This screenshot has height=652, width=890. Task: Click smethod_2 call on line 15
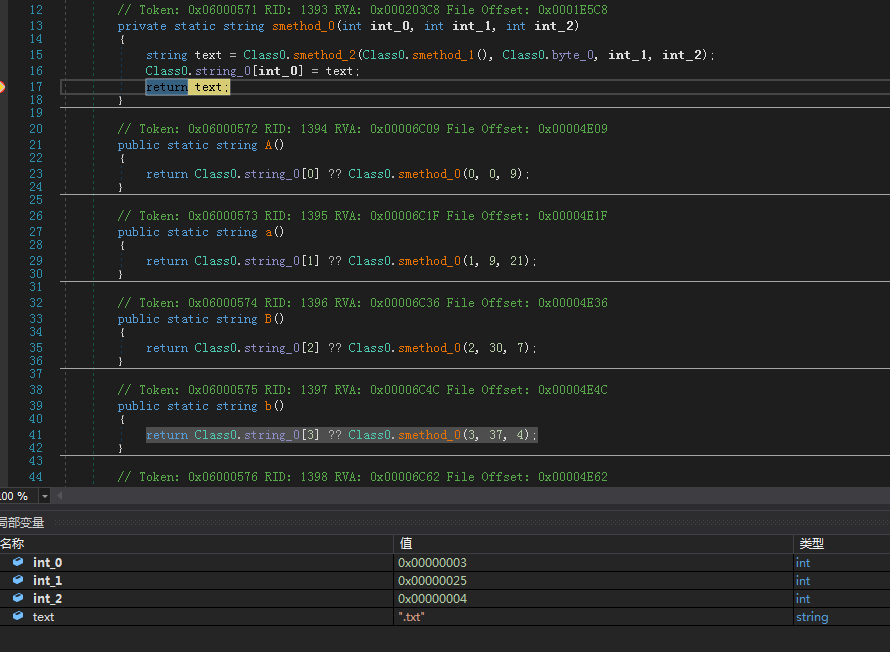[324, 55]
